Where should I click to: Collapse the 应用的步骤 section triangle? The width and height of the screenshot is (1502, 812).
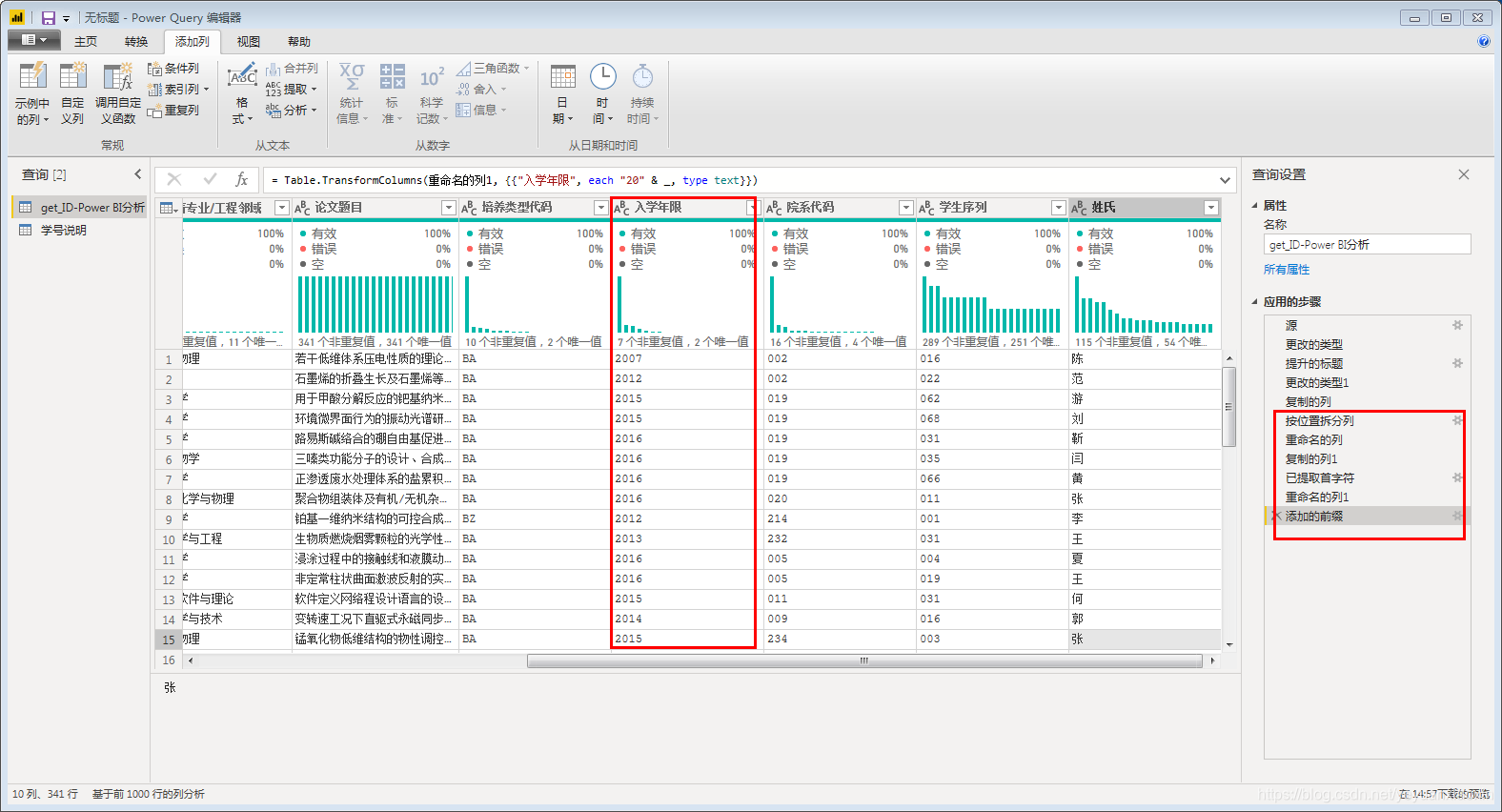(1254, 301)
